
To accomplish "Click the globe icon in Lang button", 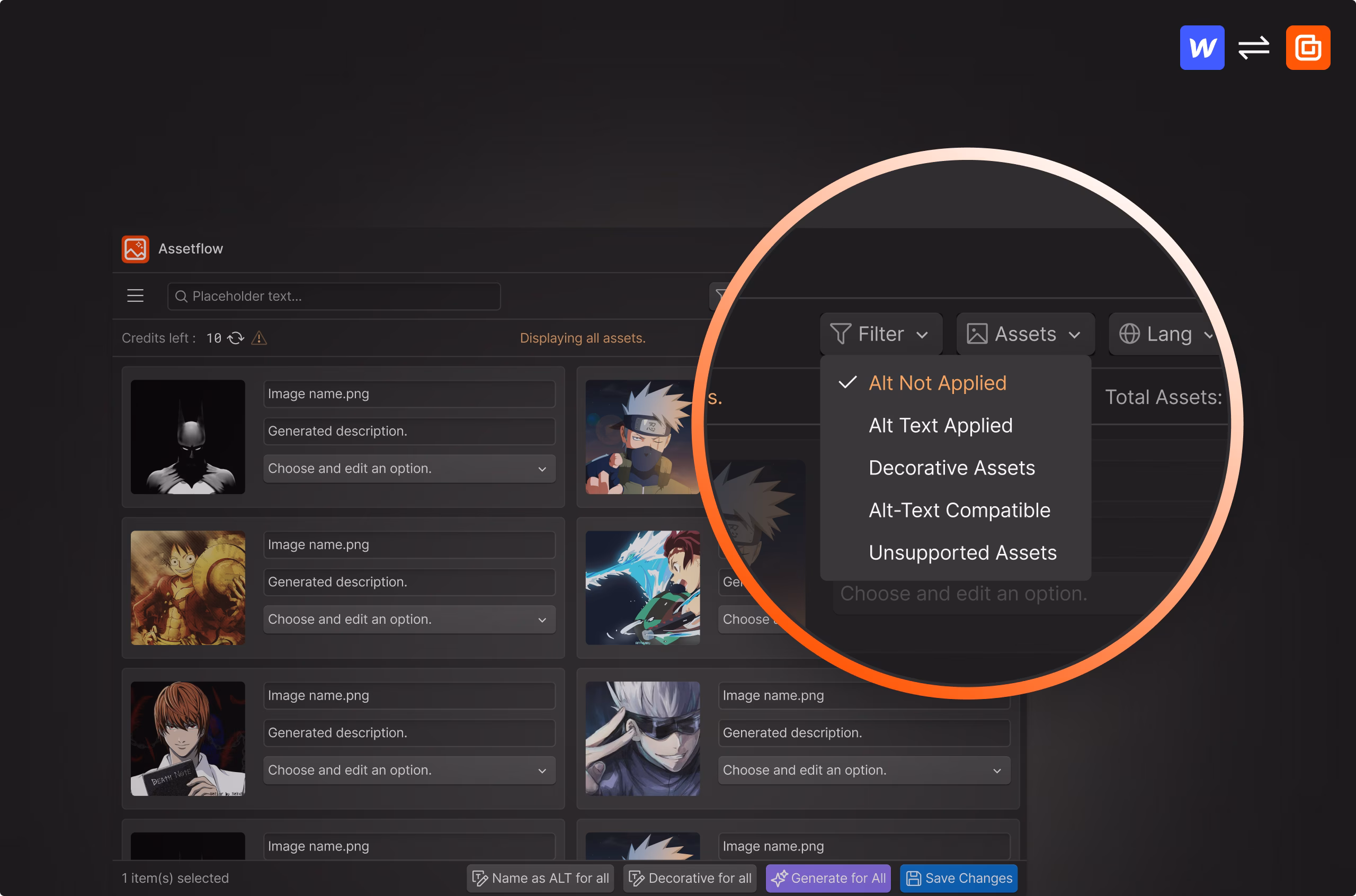I will point(1129,334).
